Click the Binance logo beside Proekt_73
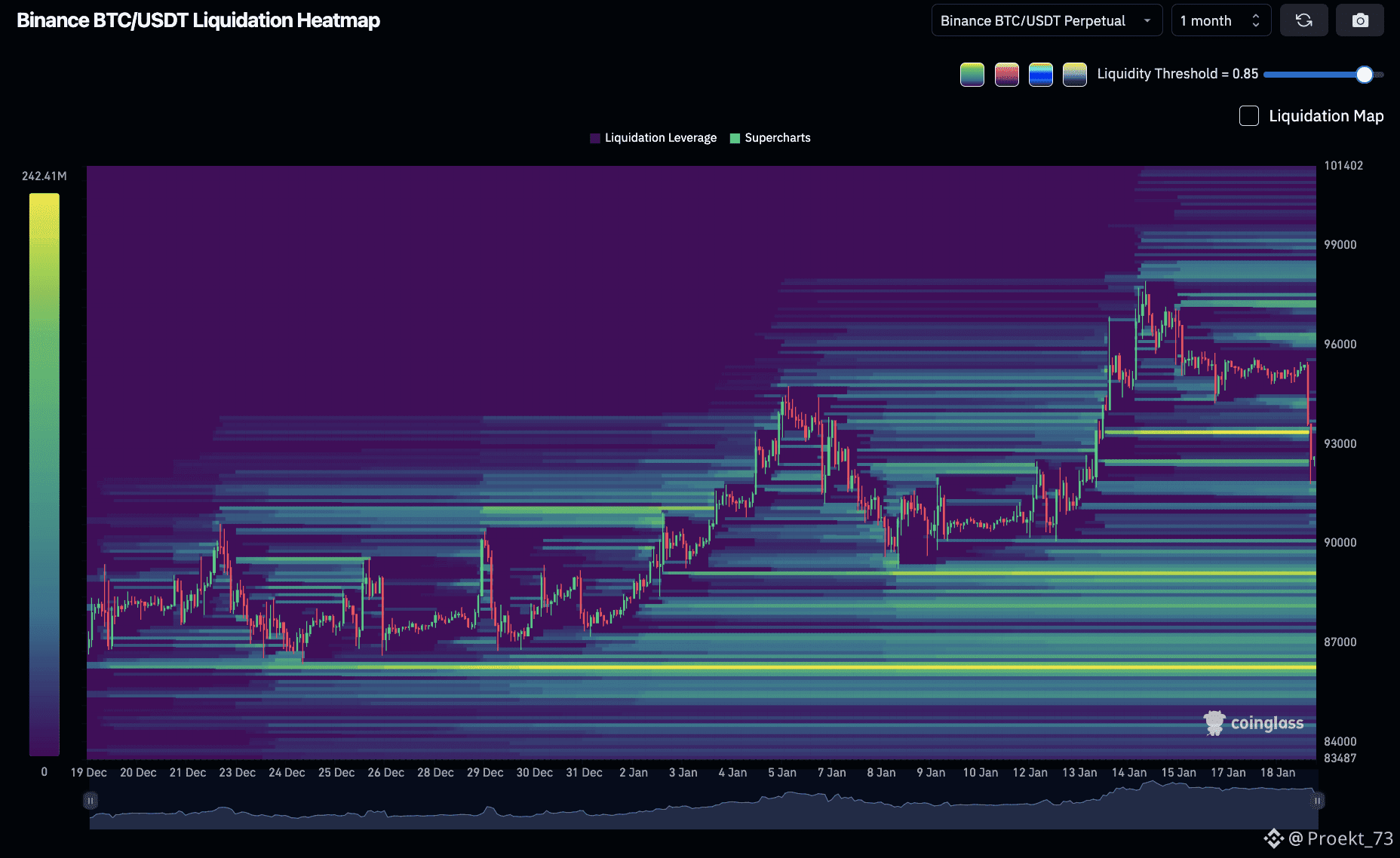This screenshot has width=1400, height=858. tap(1273, 838)
